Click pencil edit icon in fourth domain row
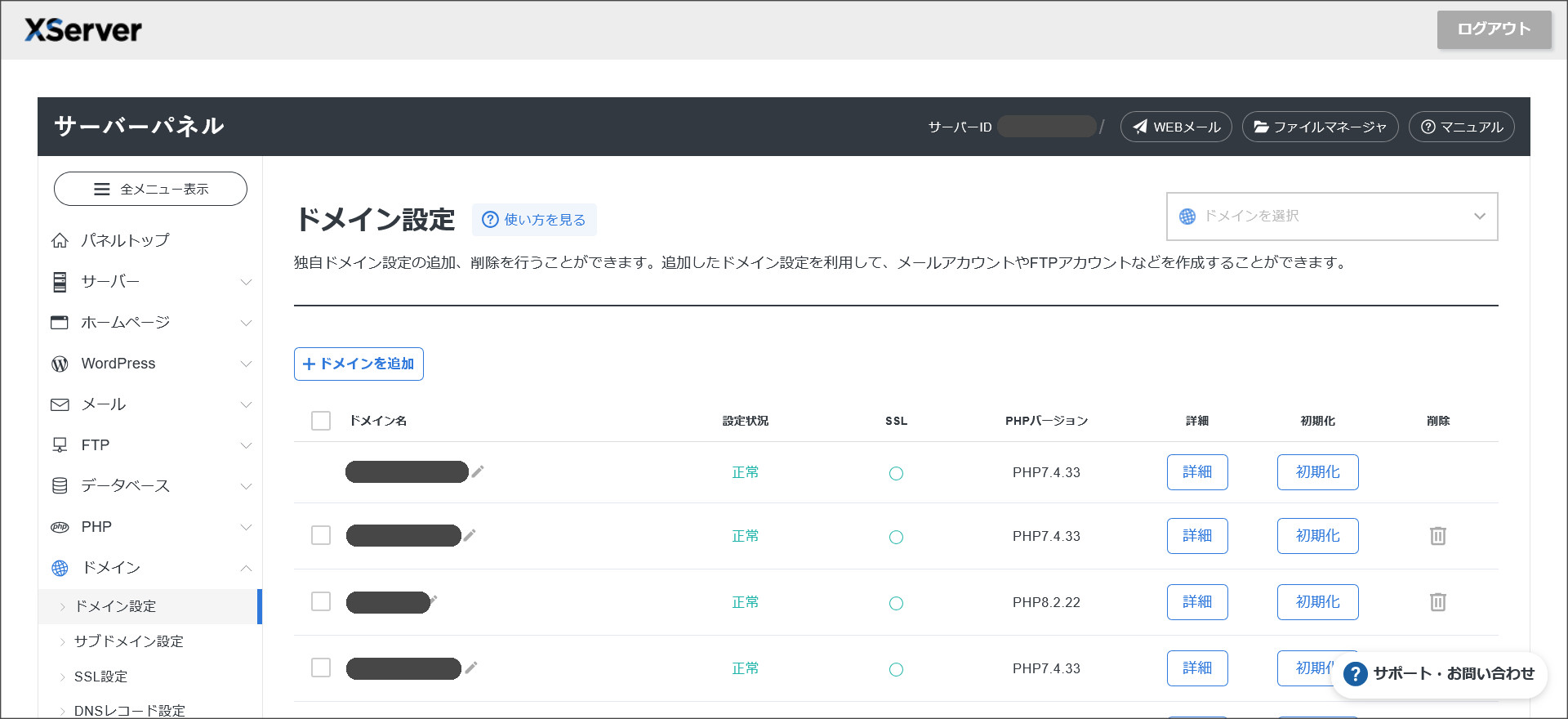This screenshot has width=1568, height=719. click(x=471, y=668)
